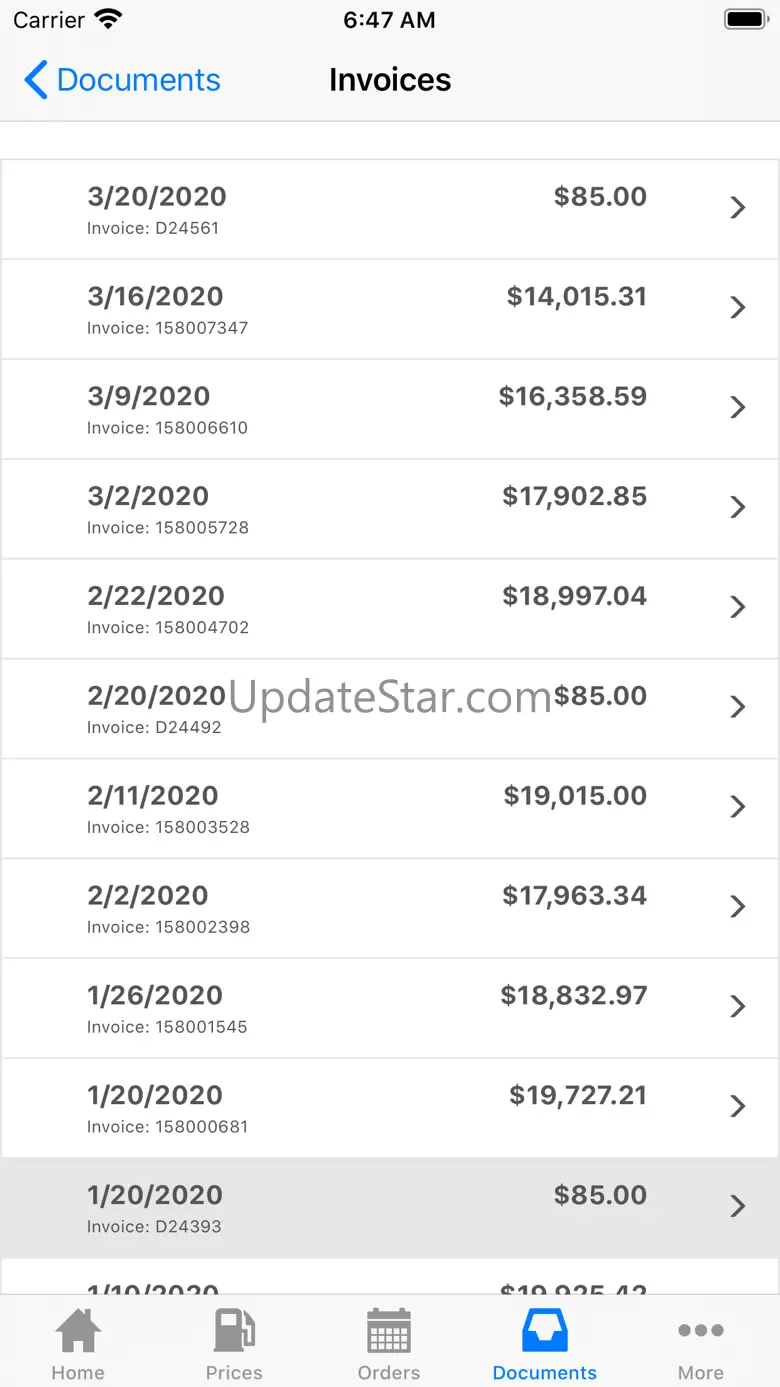
Task: Tap the More ellipsis icon
Action: (701, 1331)
